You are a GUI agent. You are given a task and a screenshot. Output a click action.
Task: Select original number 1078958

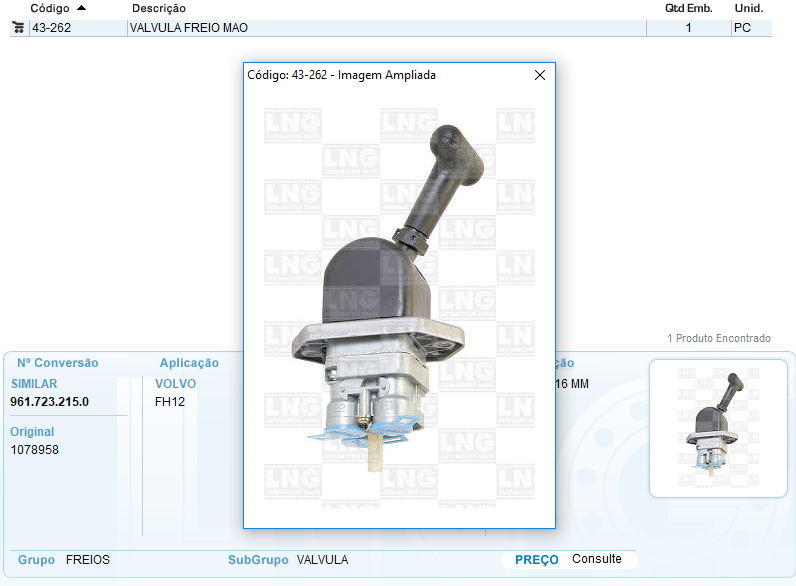click(34, 450)
